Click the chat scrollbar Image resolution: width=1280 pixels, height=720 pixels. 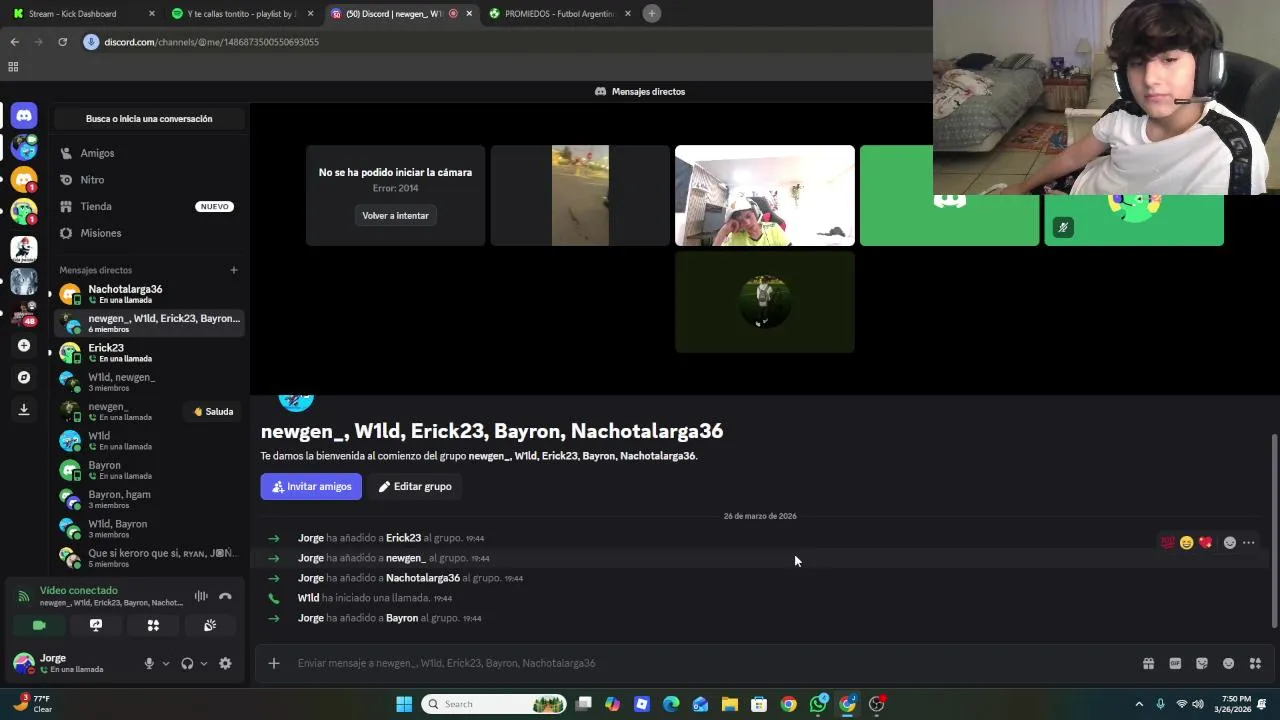(1274, 531)
